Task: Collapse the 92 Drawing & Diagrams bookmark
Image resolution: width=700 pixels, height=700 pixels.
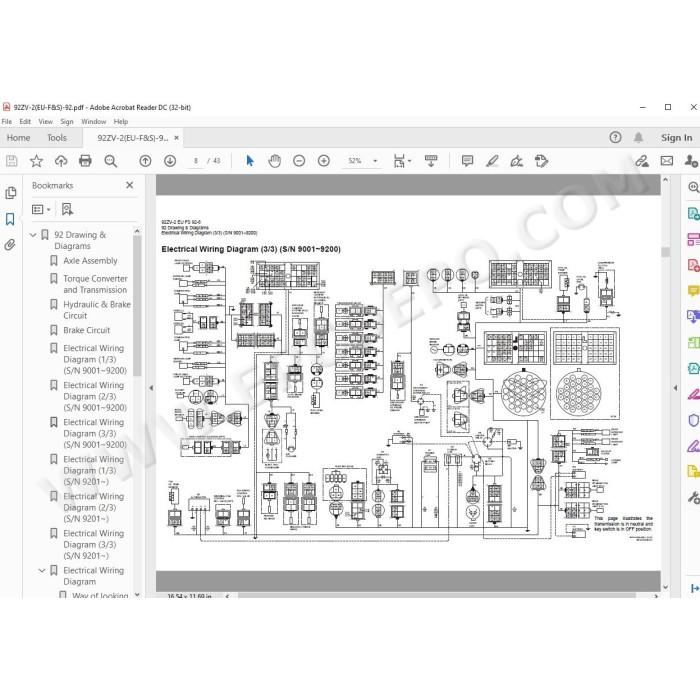Action: [x=33, y=235]
